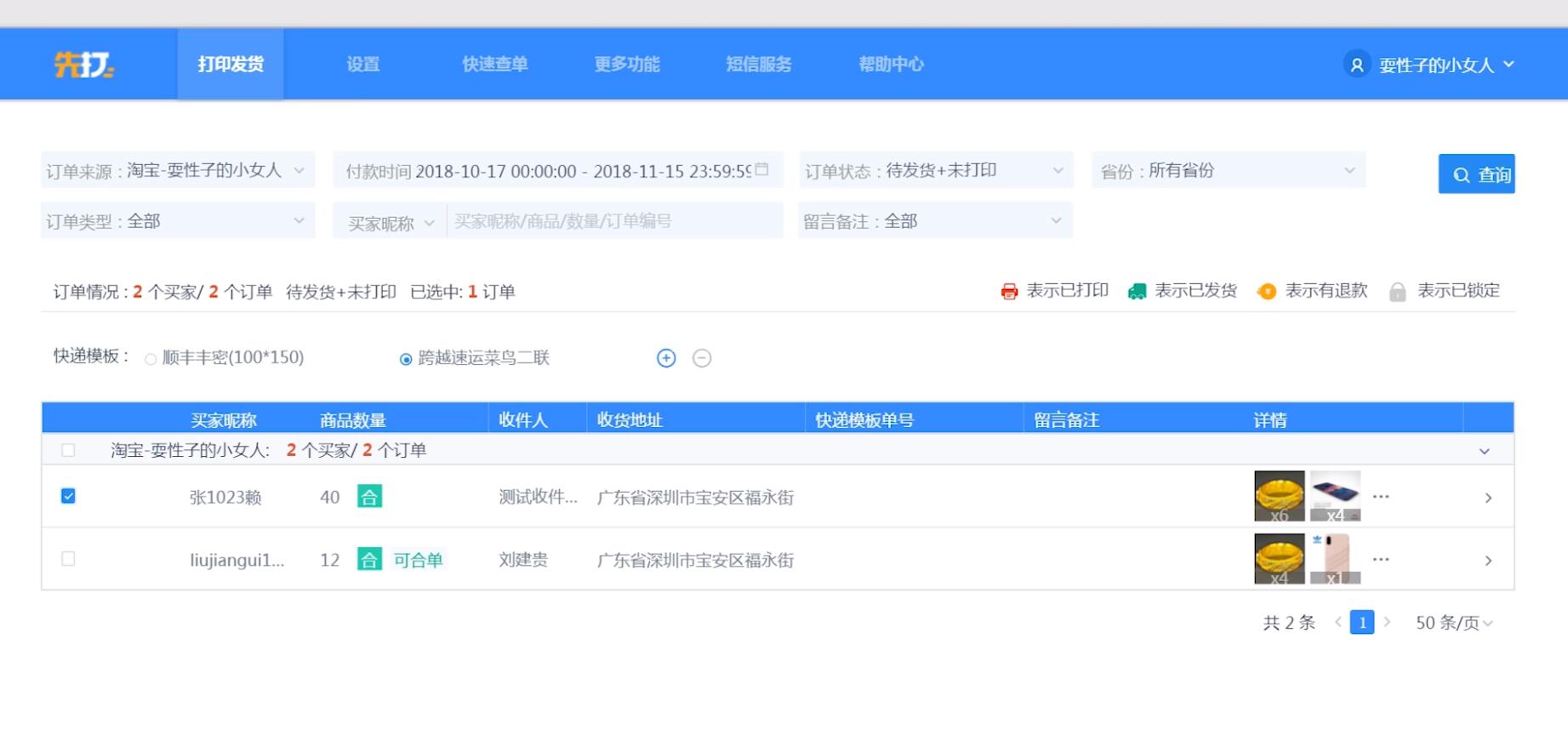Click the 付款时间 date range field

(558, 170)
